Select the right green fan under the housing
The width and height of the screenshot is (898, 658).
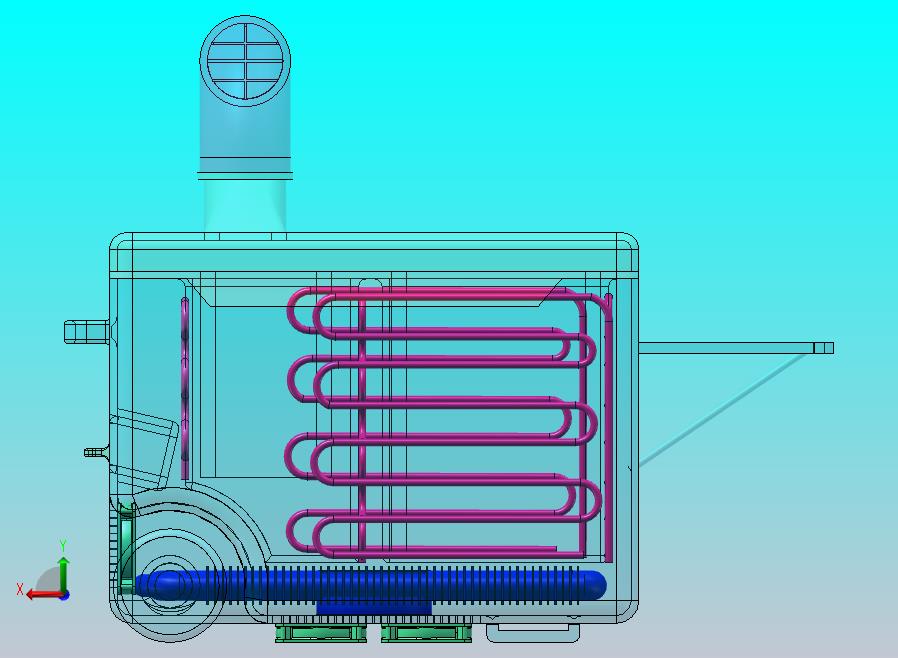click(x=427, y=633)
